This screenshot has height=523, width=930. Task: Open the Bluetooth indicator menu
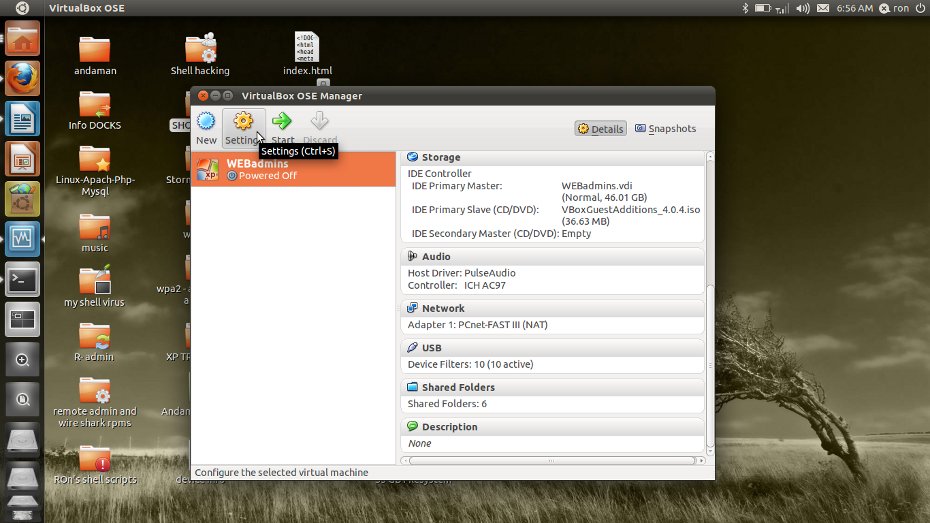(x=745, y=8)
